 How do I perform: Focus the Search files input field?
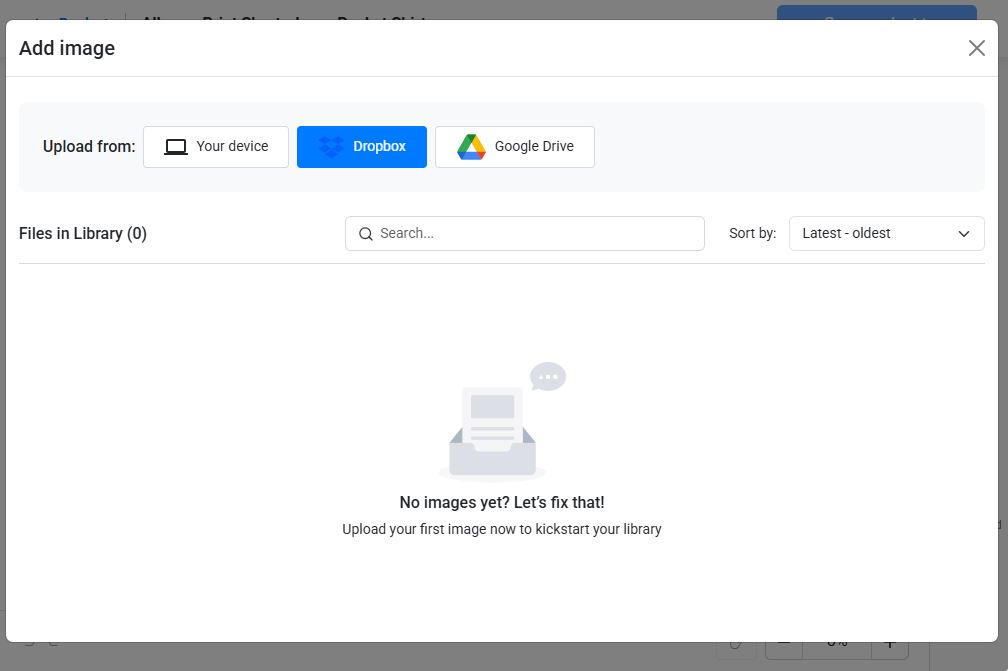coord(535,234)
